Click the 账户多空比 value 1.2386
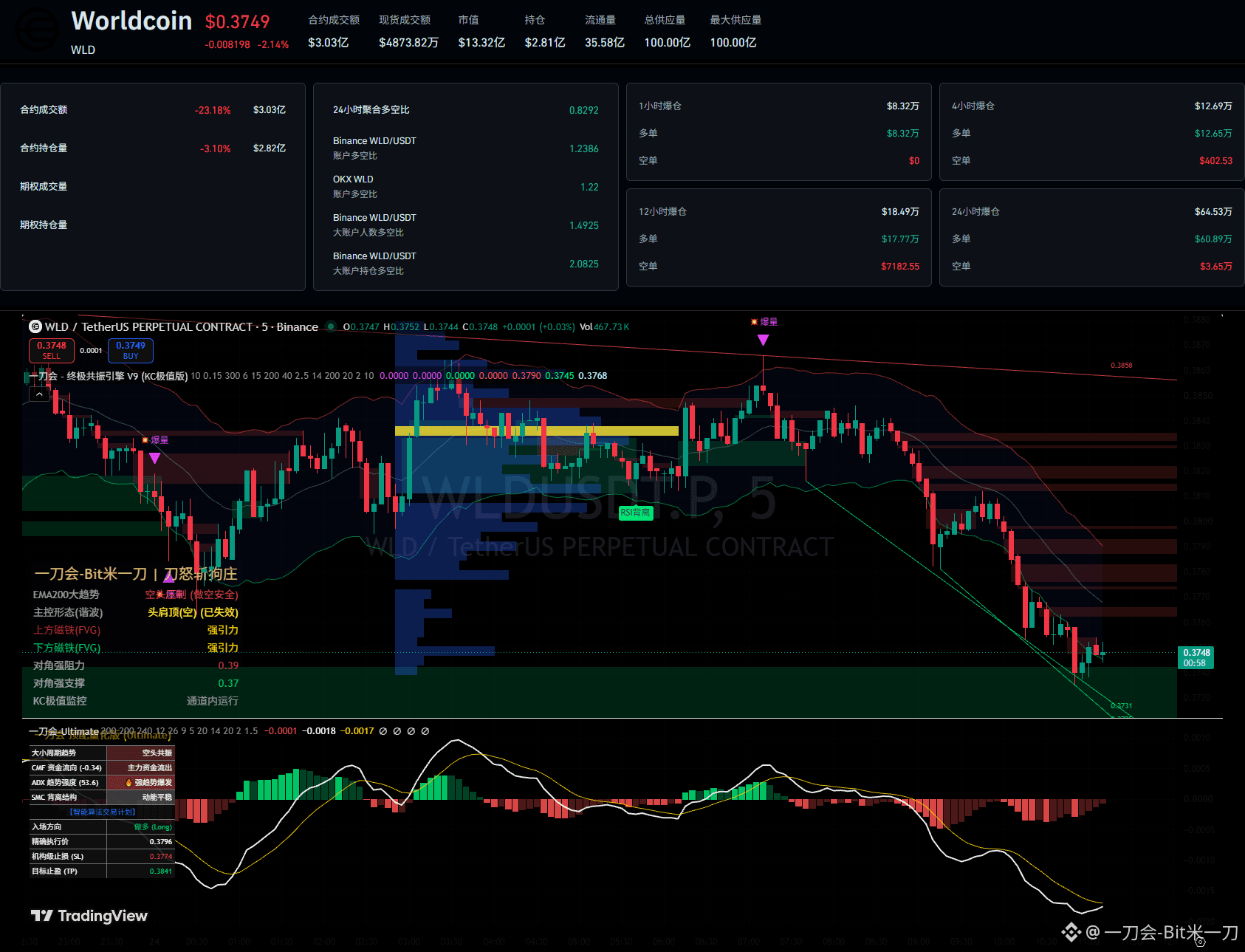Image resolution: width=1245 pixels, height=952 pixels. point(584,148)
